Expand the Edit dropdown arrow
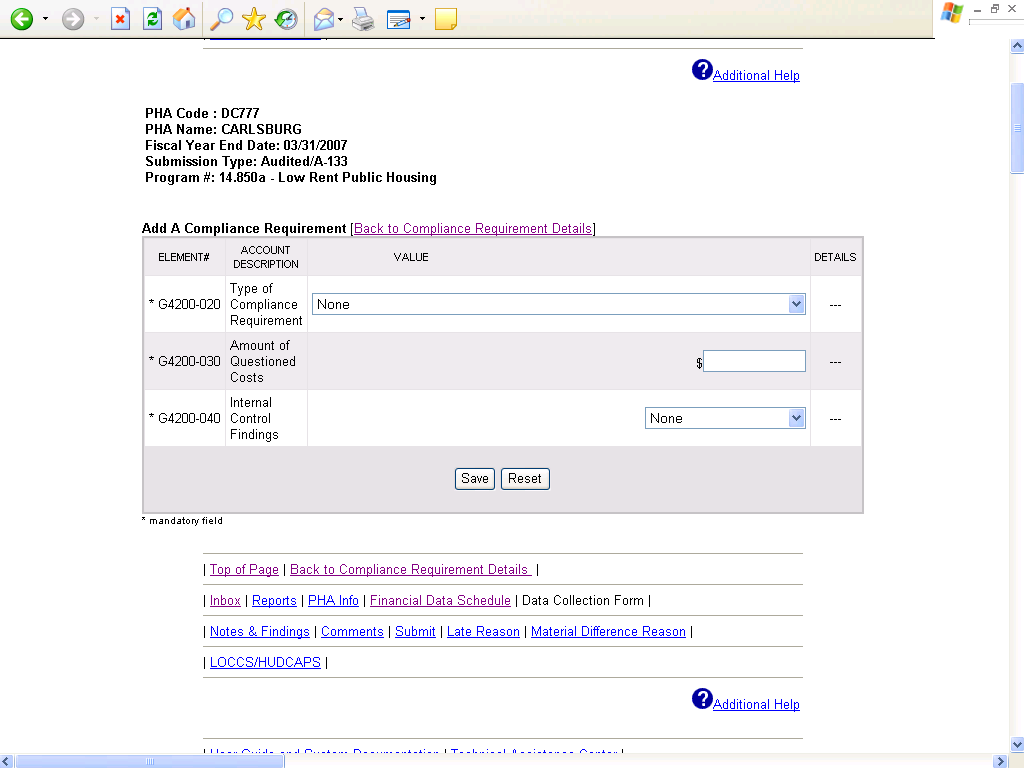The width and height of the screenshot is (1024, 768). pyautogui.click(x=422, y=19)
